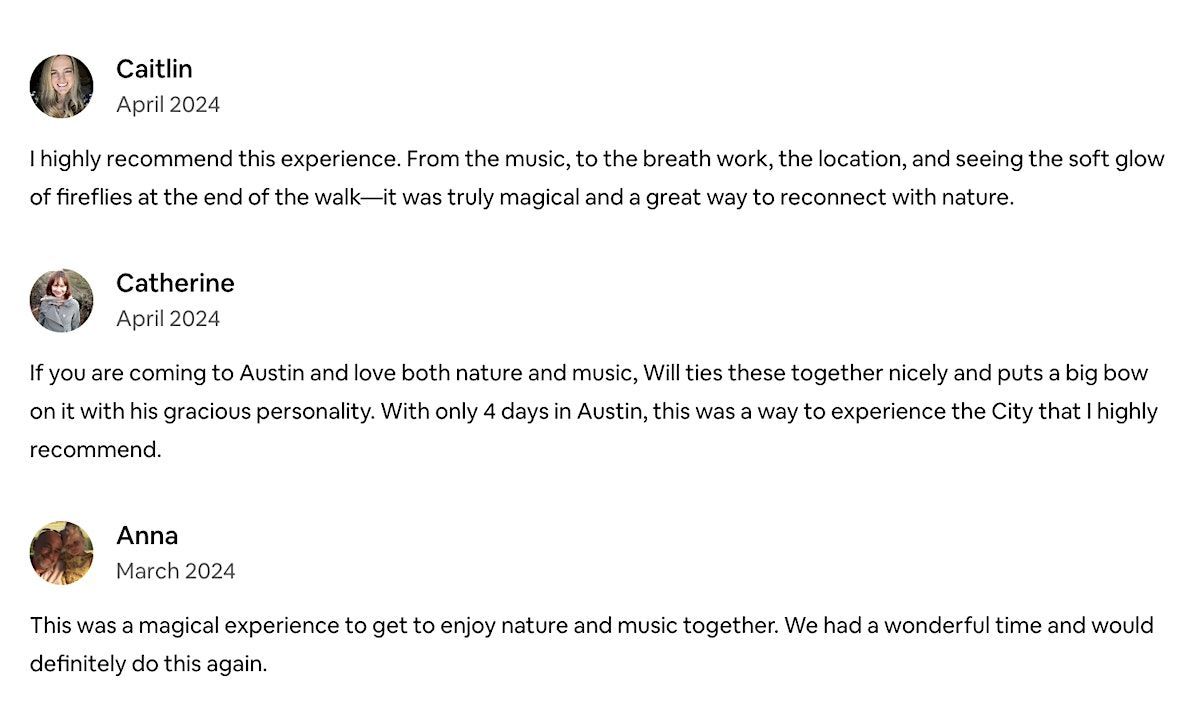Click April 2024 date under Caitlin

click(x=168, y=105)
